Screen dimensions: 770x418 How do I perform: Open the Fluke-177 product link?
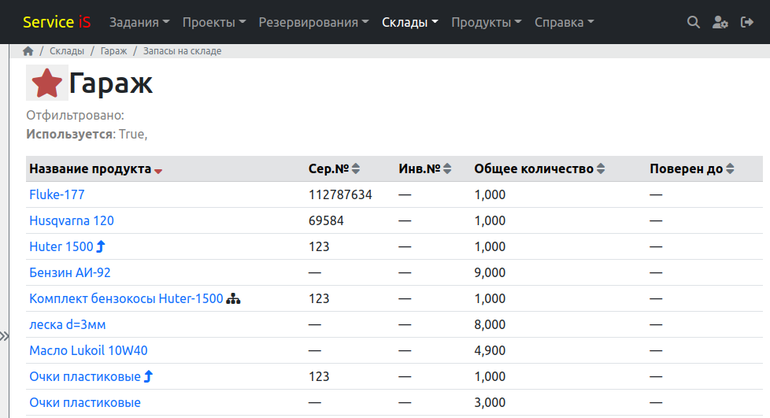click(56, 195)
